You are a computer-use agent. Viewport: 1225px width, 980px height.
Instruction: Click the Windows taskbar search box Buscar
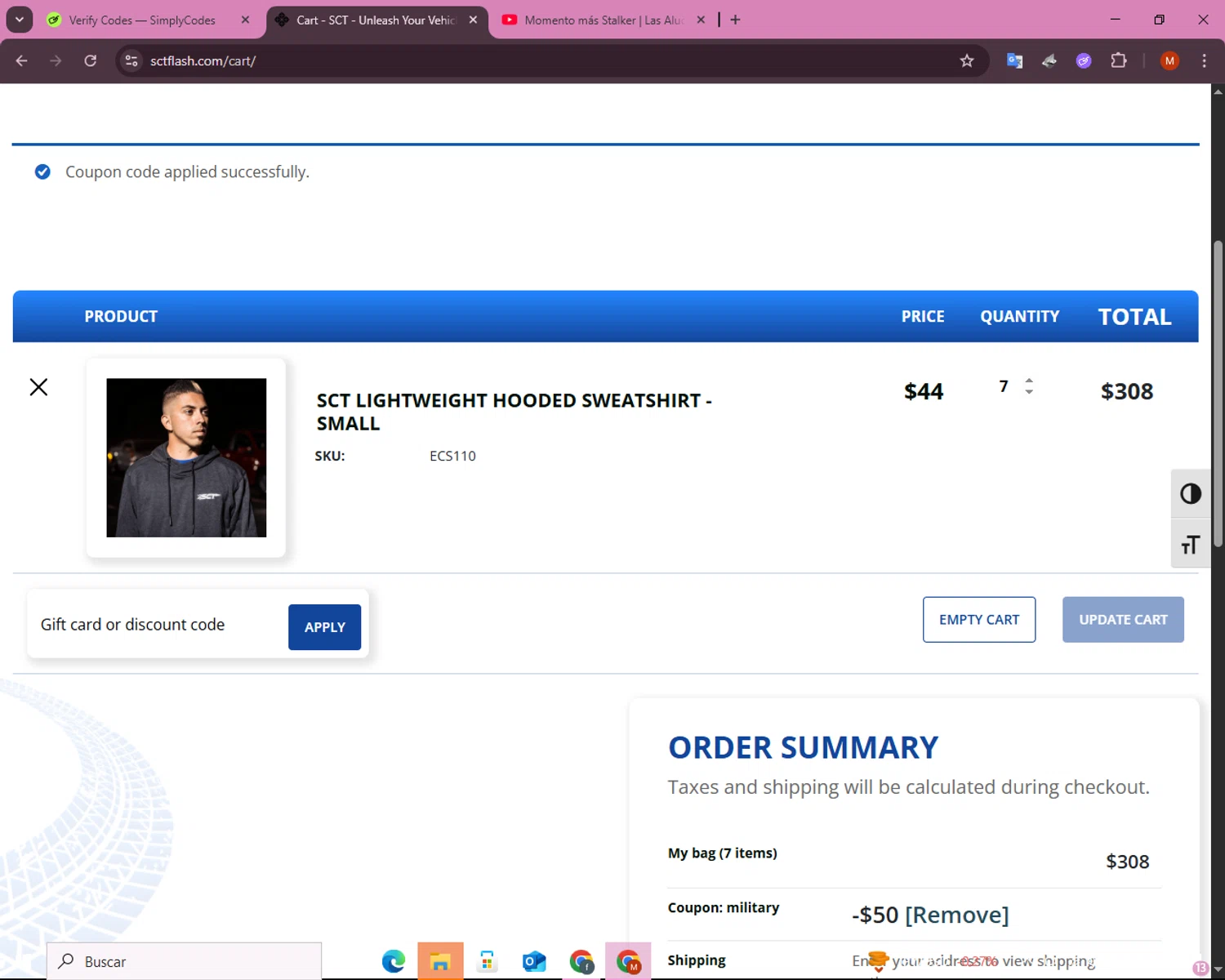pos(184,961)
